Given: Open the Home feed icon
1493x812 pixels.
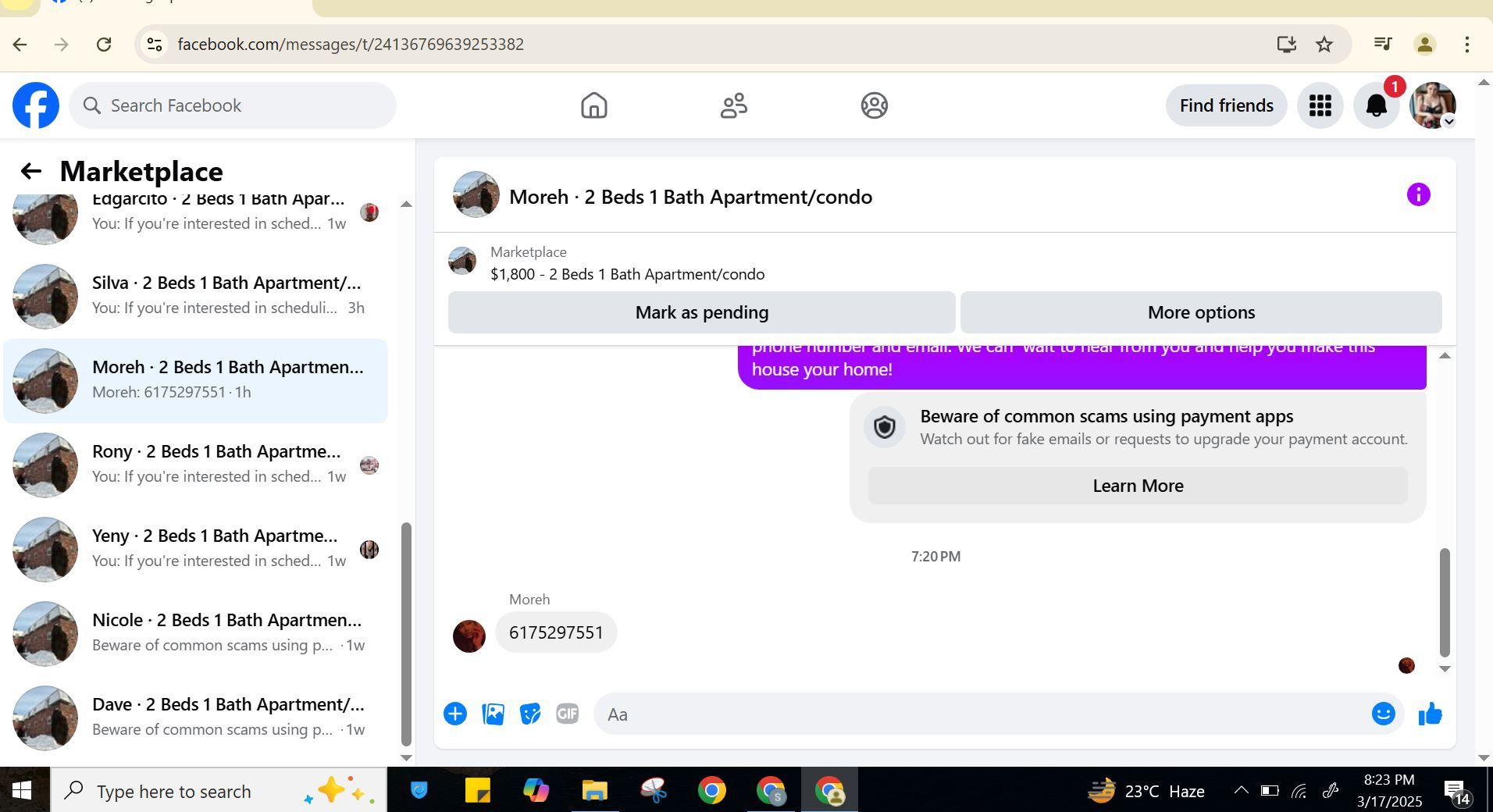Looking at the screenshot, I should tap(594, 105).
